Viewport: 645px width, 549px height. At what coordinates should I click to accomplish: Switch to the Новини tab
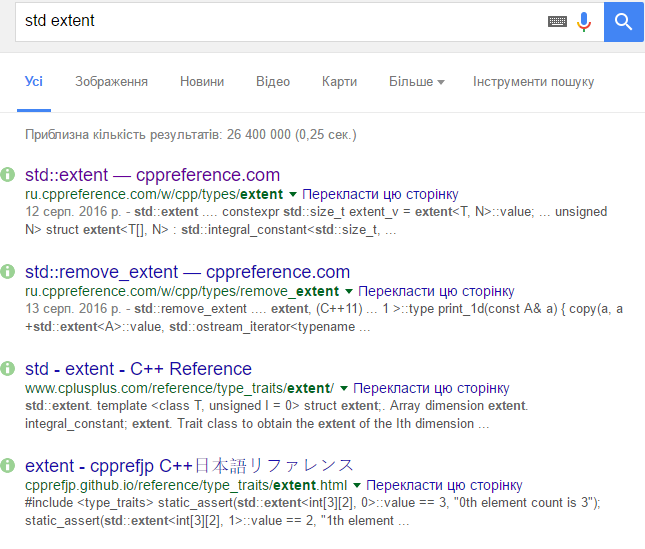202,82
